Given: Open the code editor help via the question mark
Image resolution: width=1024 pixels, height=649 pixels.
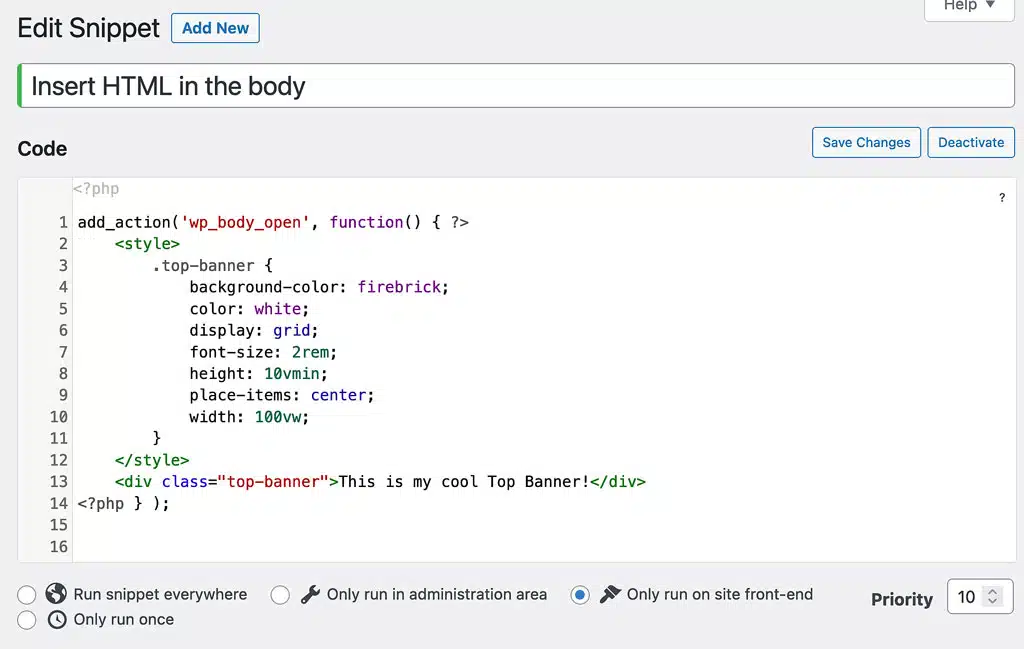Looking at the screenshot, I should click(1002, 198).
